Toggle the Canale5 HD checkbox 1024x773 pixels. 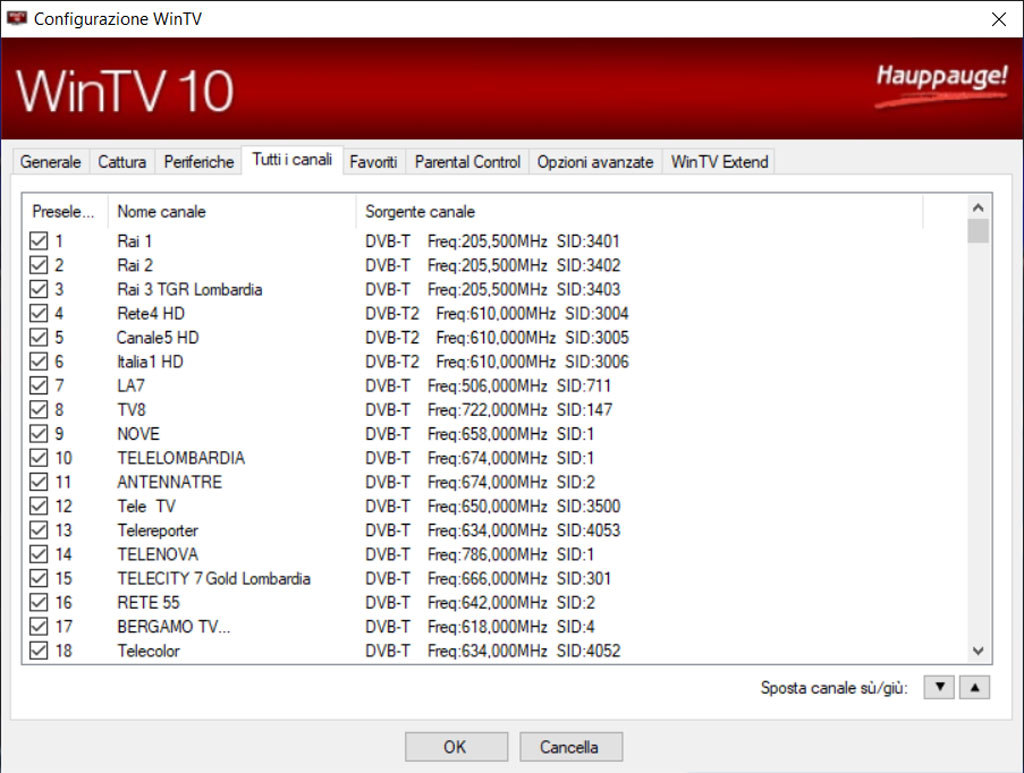coord(39,338)
